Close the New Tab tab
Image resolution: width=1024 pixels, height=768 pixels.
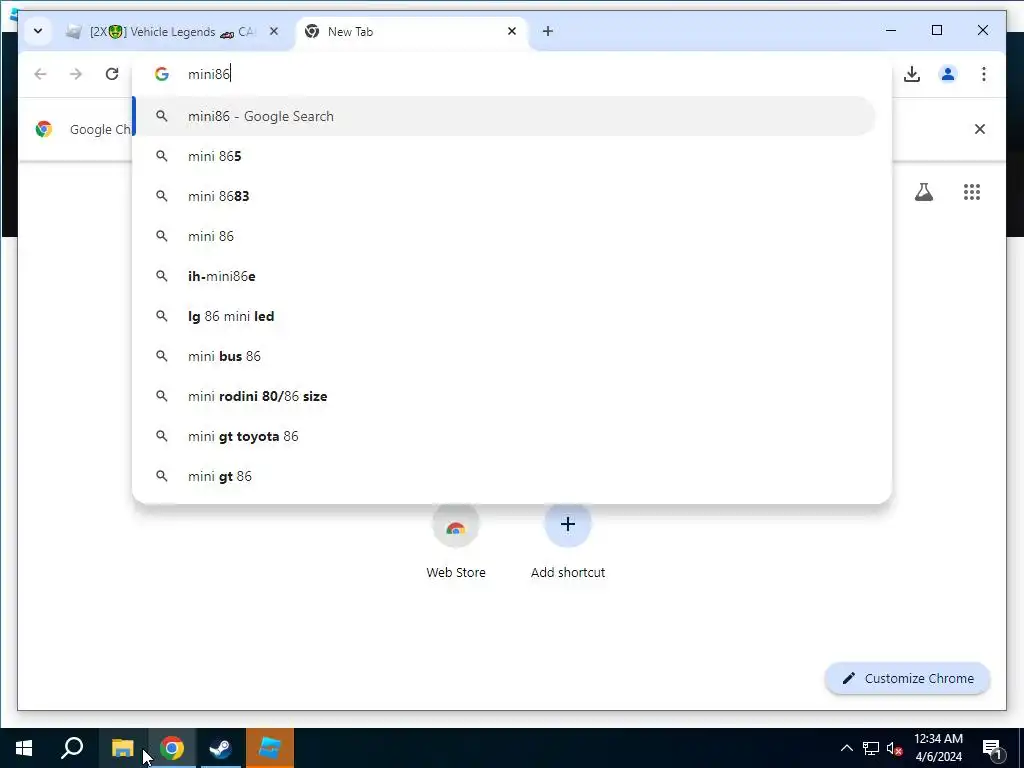[512, 31]
